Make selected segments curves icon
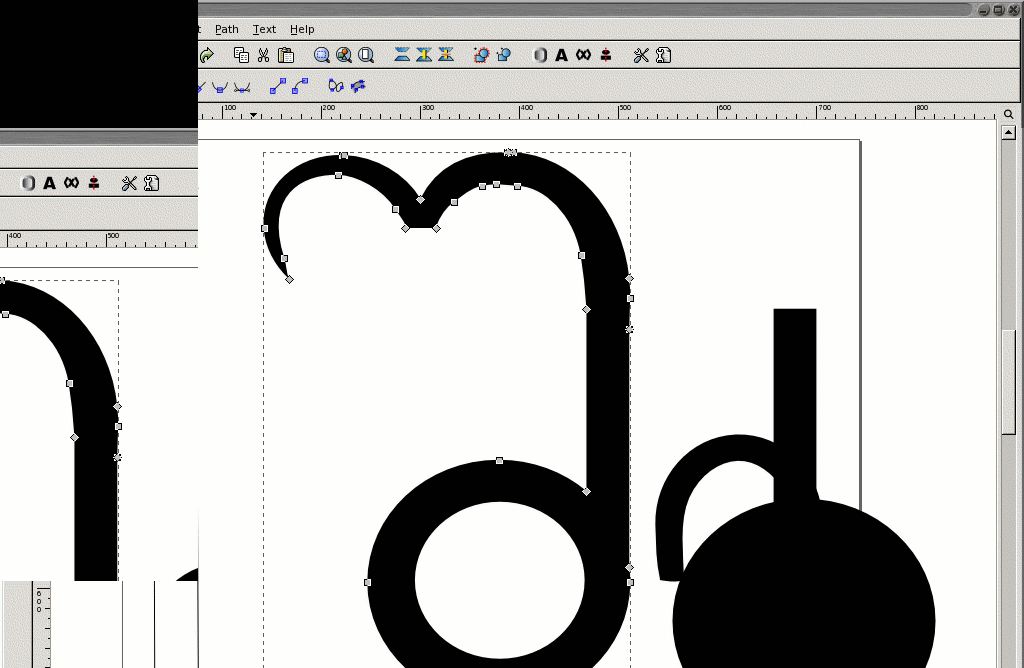The height and width of the screenshot is (668, 1024). pos(300,86)
